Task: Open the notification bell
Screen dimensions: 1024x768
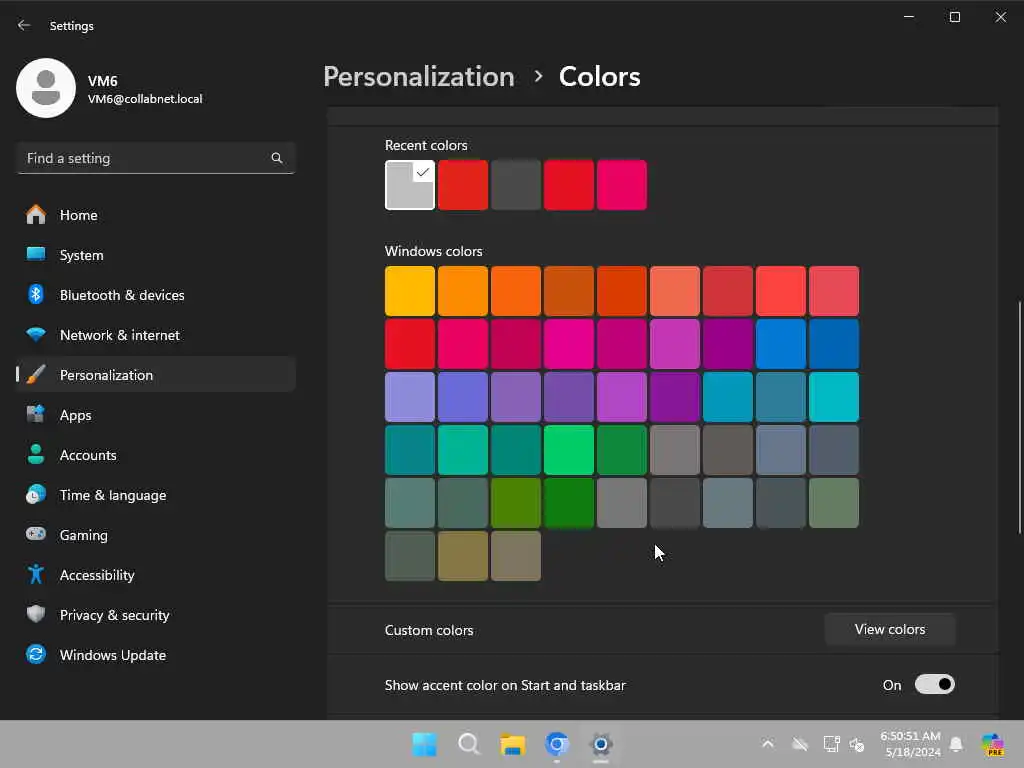Action: point(956,744)
